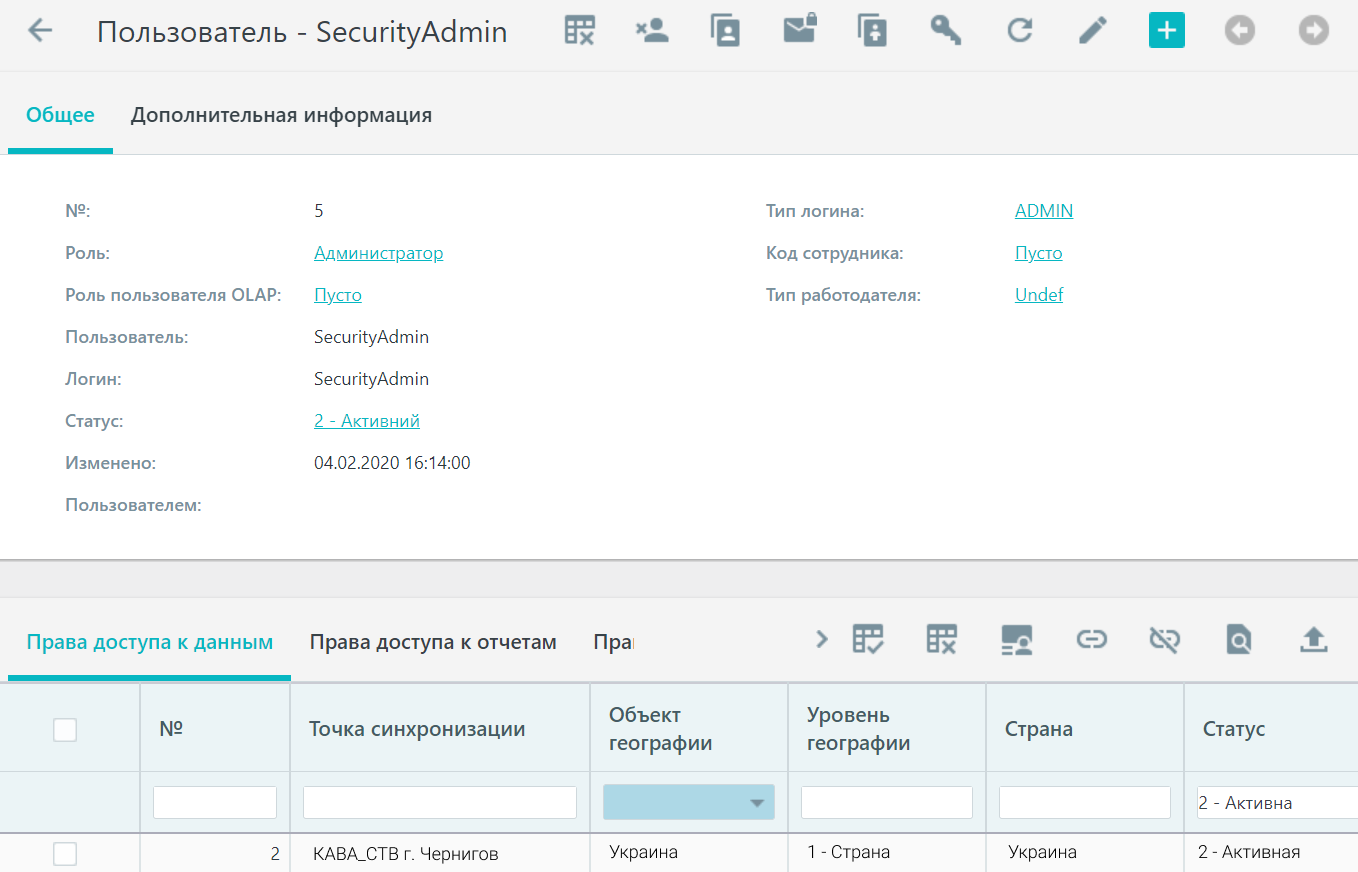This screenshot has height=872, width=1358.
Task: Click the locked mail envelope icon
Action: (x=799, y=30)
